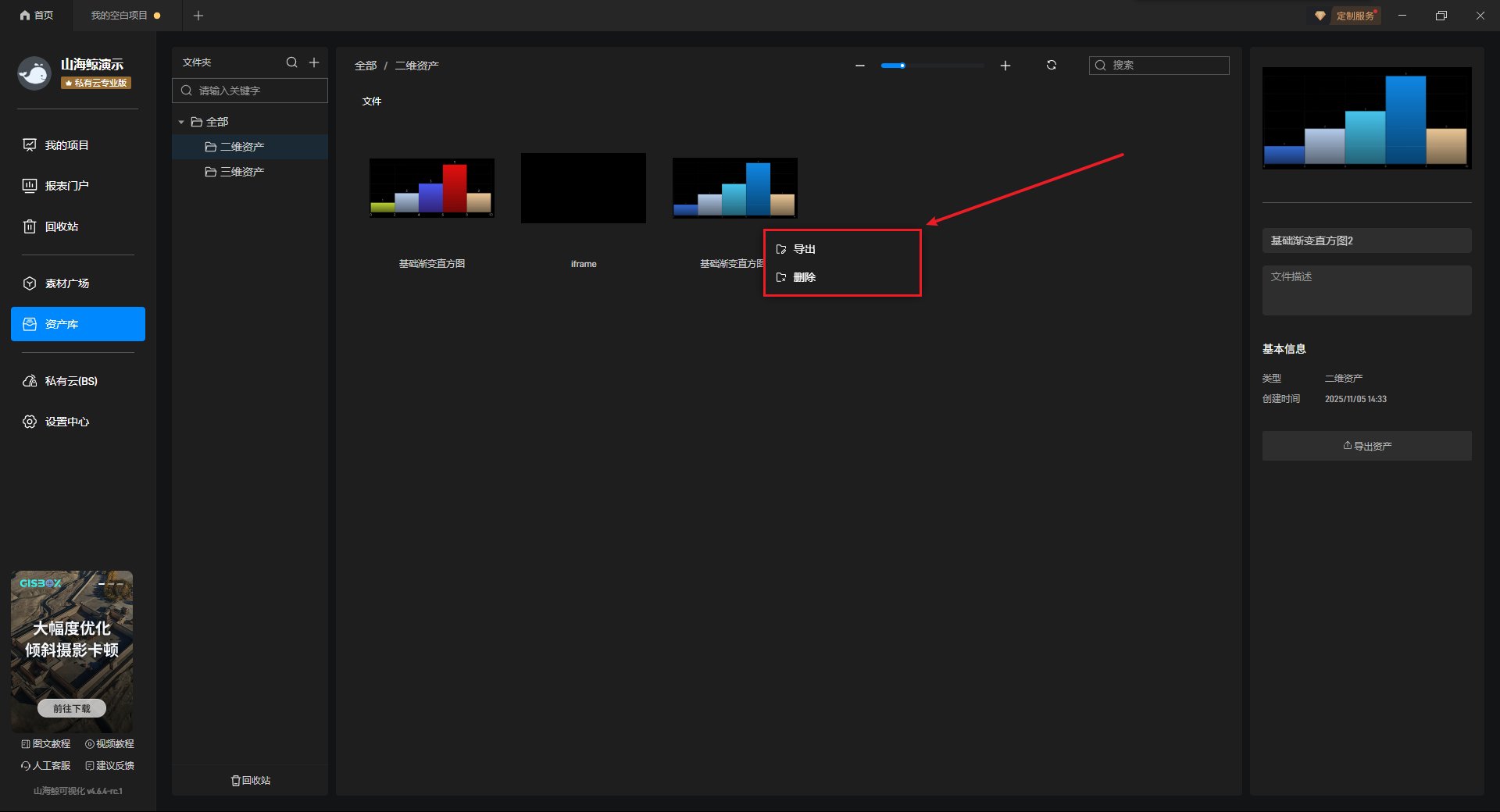Select the 三维资产 folder
This screenshot has height=812, width=1500.
[241, 172]
